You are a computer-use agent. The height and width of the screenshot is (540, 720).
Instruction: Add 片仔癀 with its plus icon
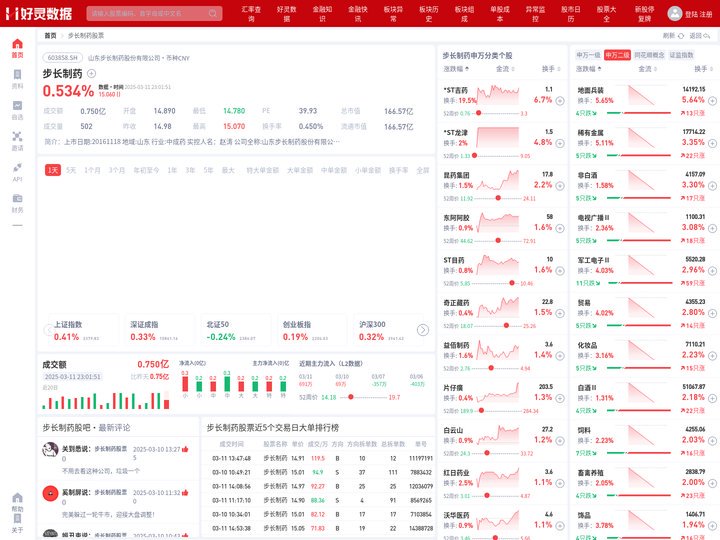click(x=560, y=398)
